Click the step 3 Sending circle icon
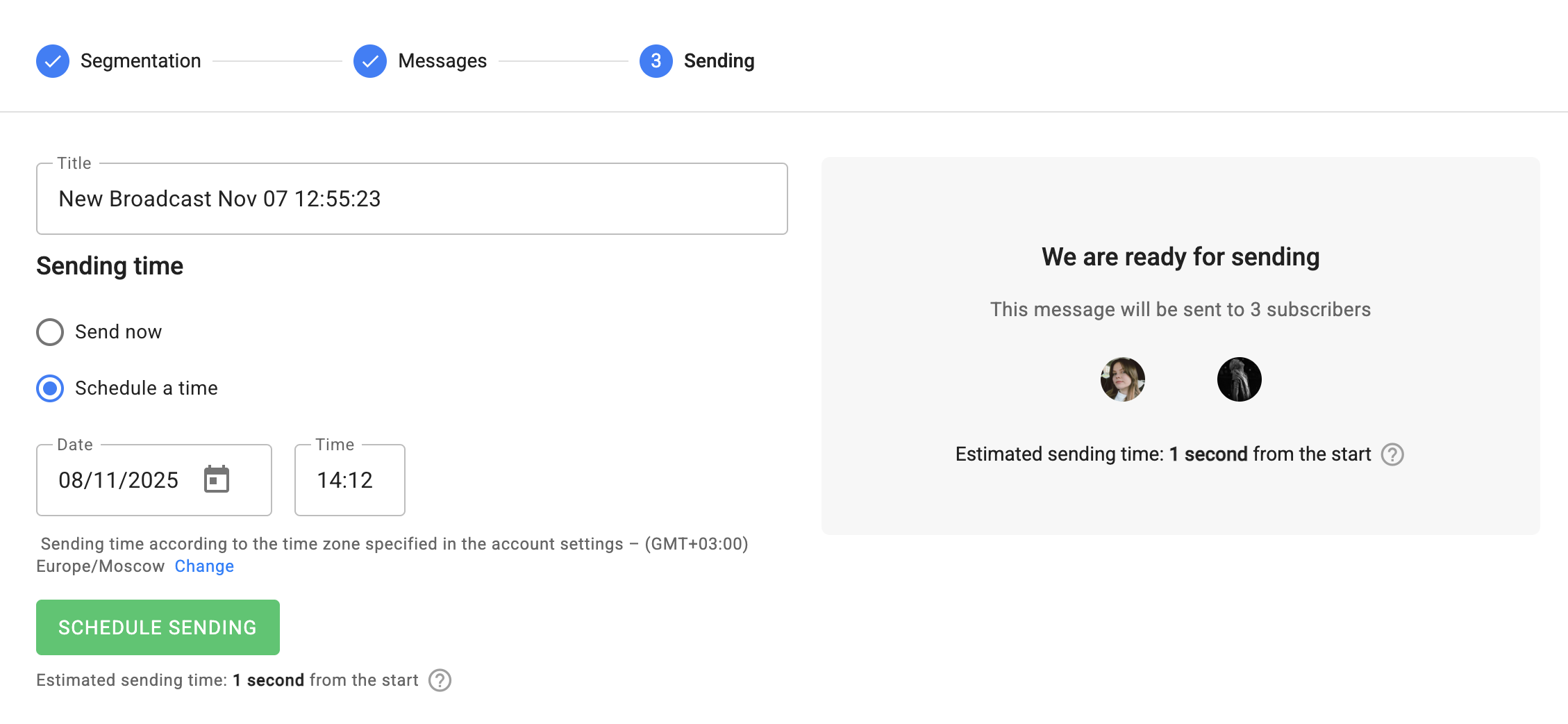Viewport: 1568px width, 724px height. coord(656,61)
